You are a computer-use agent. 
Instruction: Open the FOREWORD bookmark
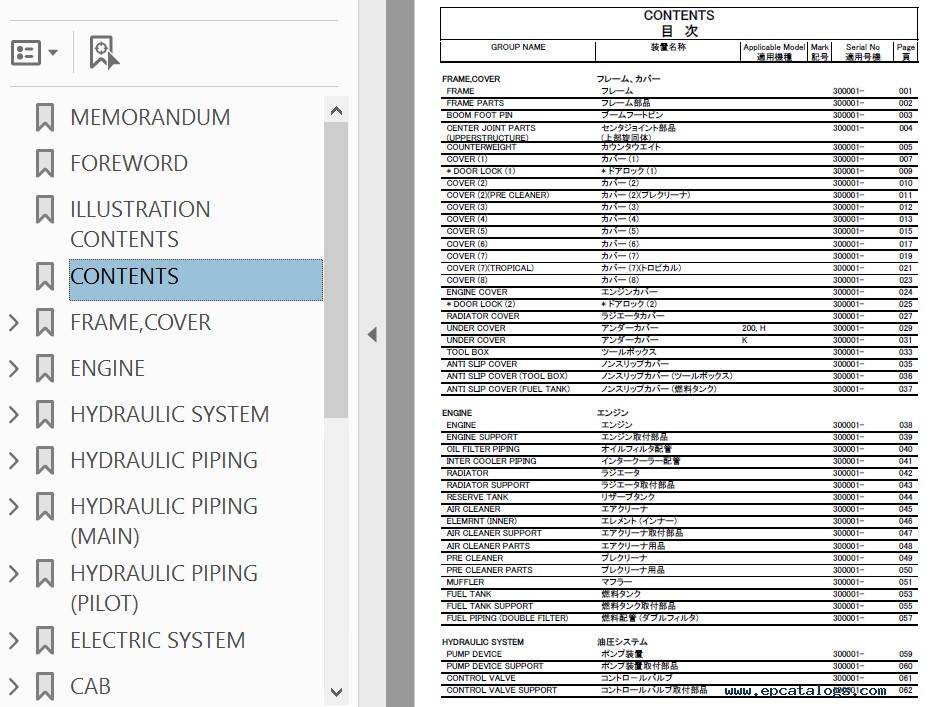(x=129, y=163)
